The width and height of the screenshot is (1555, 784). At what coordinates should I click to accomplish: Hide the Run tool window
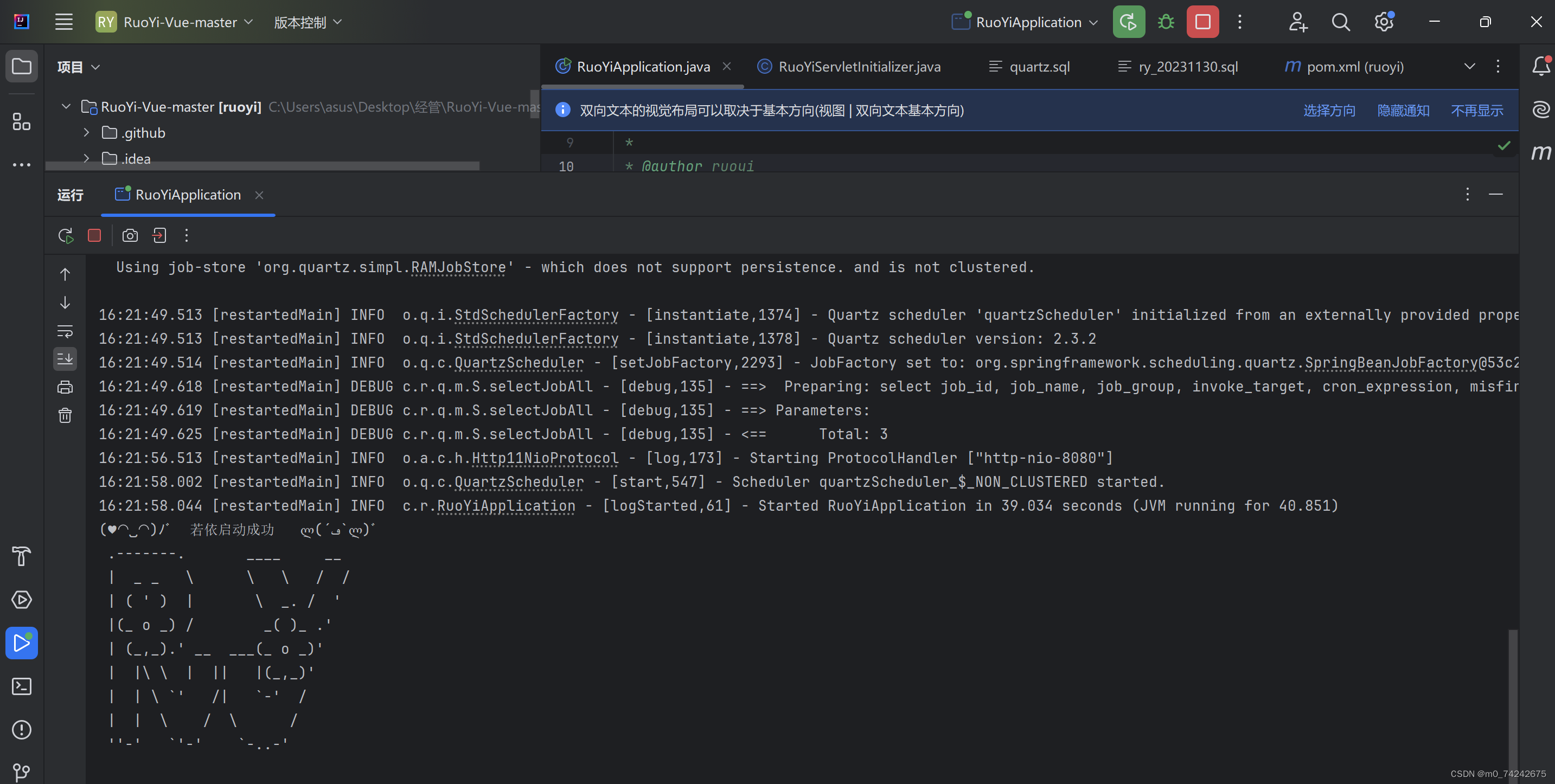click(1496, 194)
